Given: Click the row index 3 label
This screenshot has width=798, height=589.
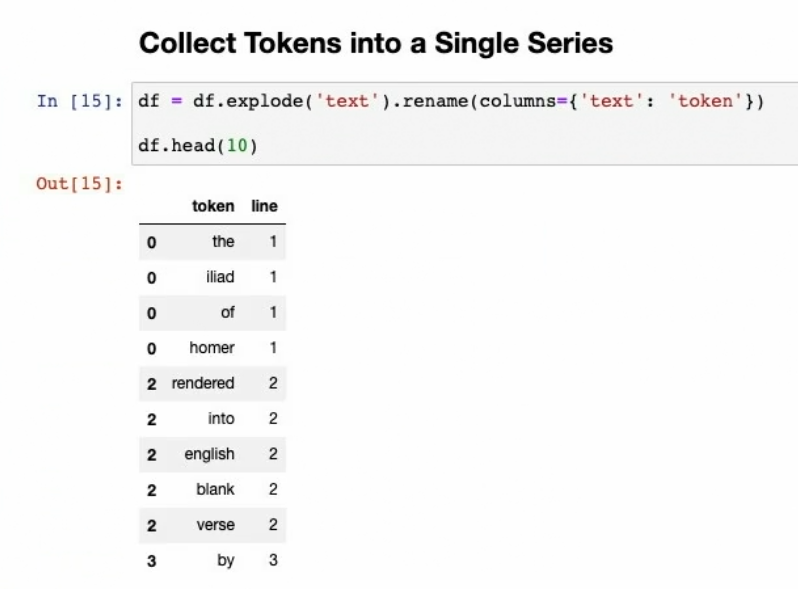Looking at the screenshot, I should (152, 561).
